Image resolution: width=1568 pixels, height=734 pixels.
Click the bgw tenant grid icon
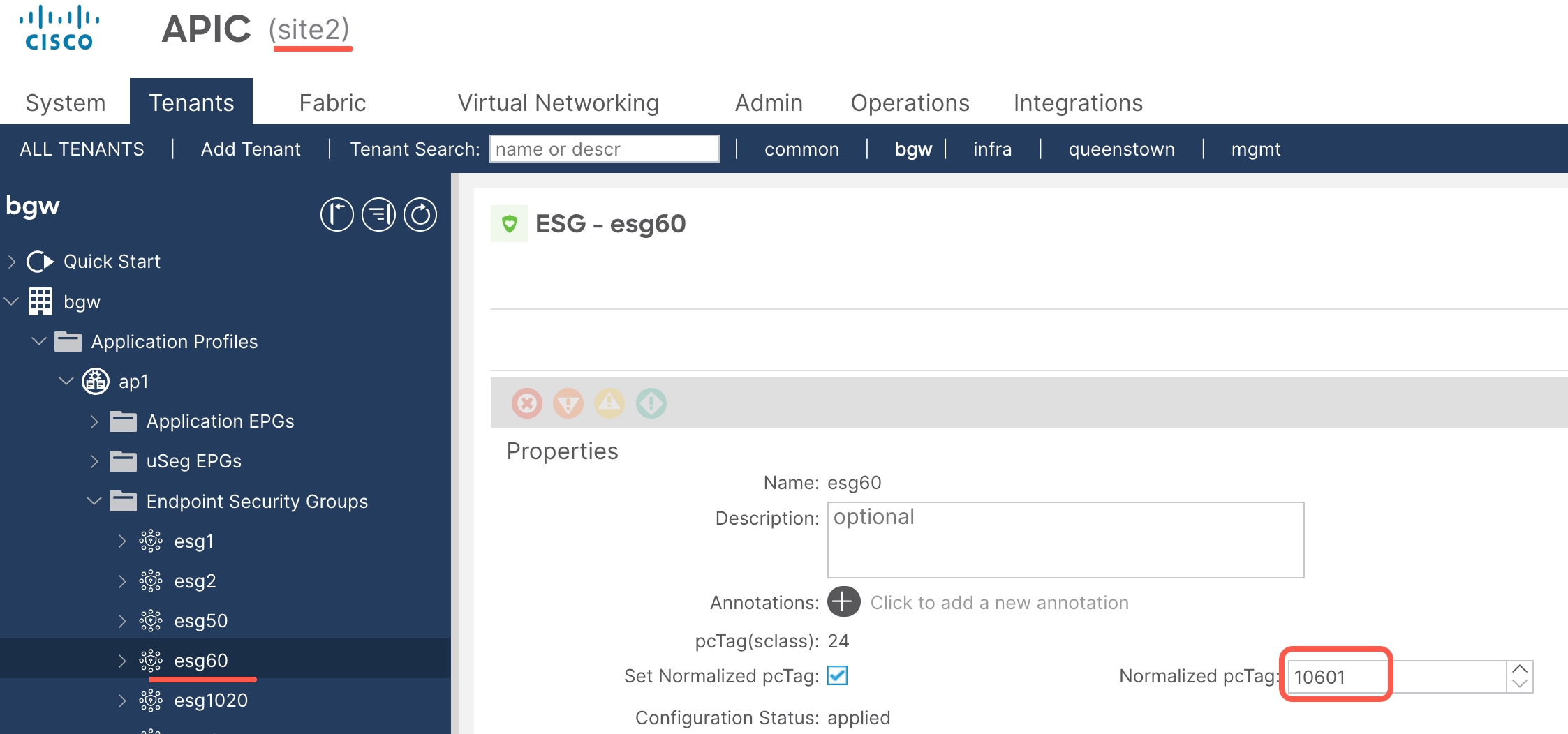coord(40,301)
